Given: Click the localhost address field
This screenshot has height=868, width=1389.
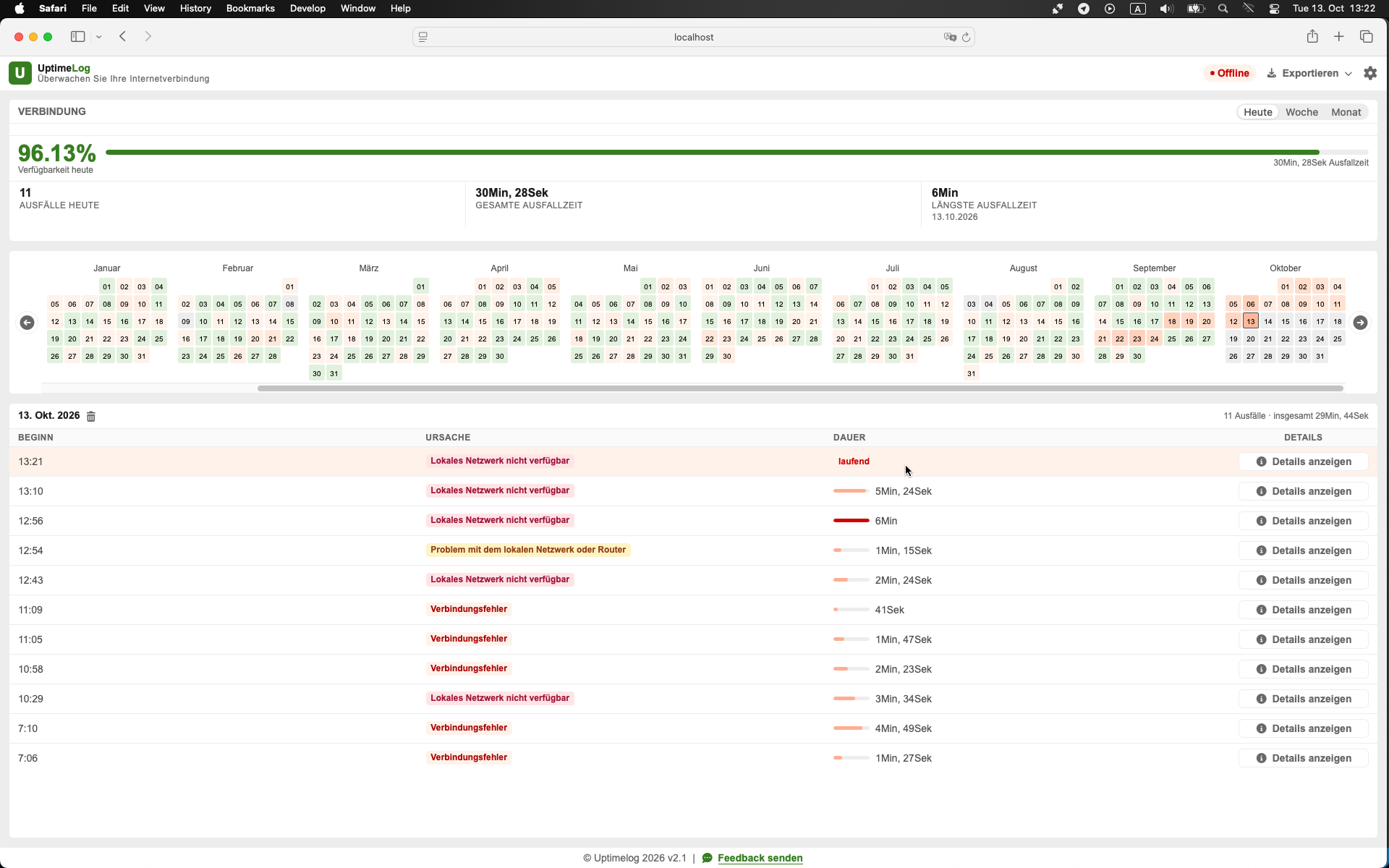Looking at the screenshot, I should [x=693, y=37].
